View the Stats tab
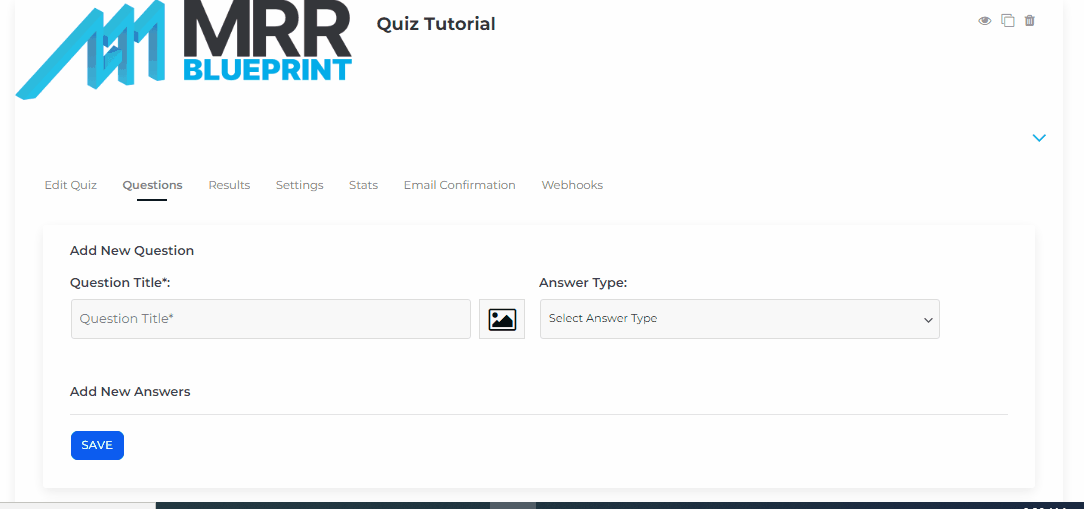The image size is (1084, 509). pos(364,185)
